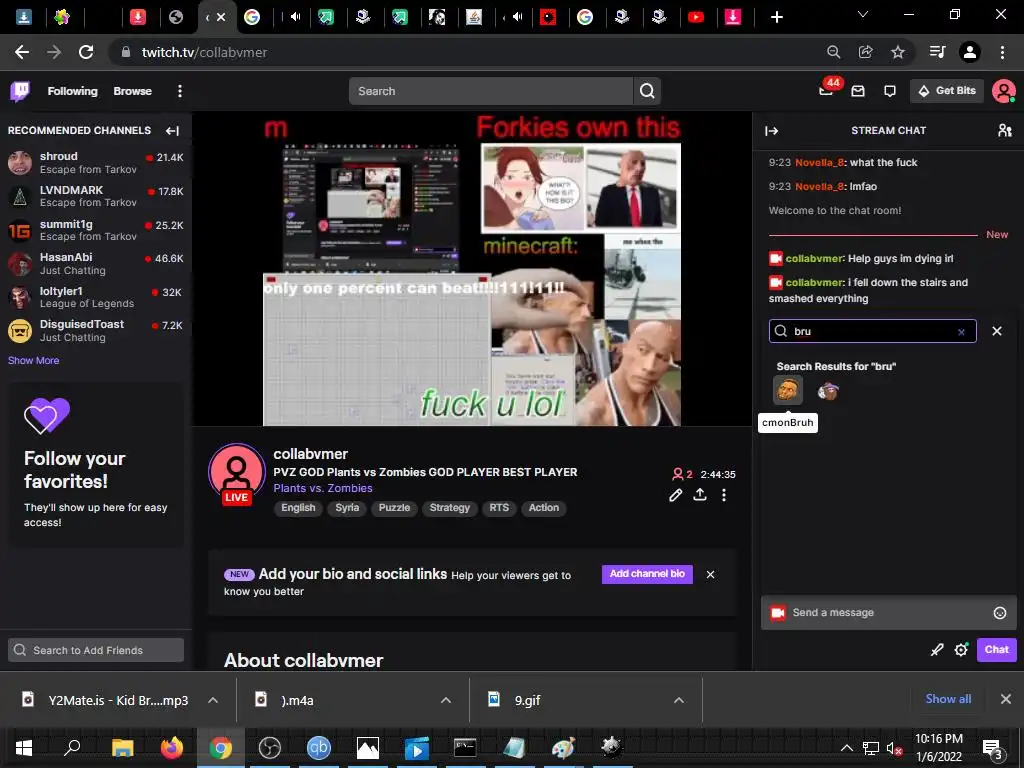Screen dimensions: 1024x768
Task: Open the whispers speech bubble icon
Action: click(889, 91)
